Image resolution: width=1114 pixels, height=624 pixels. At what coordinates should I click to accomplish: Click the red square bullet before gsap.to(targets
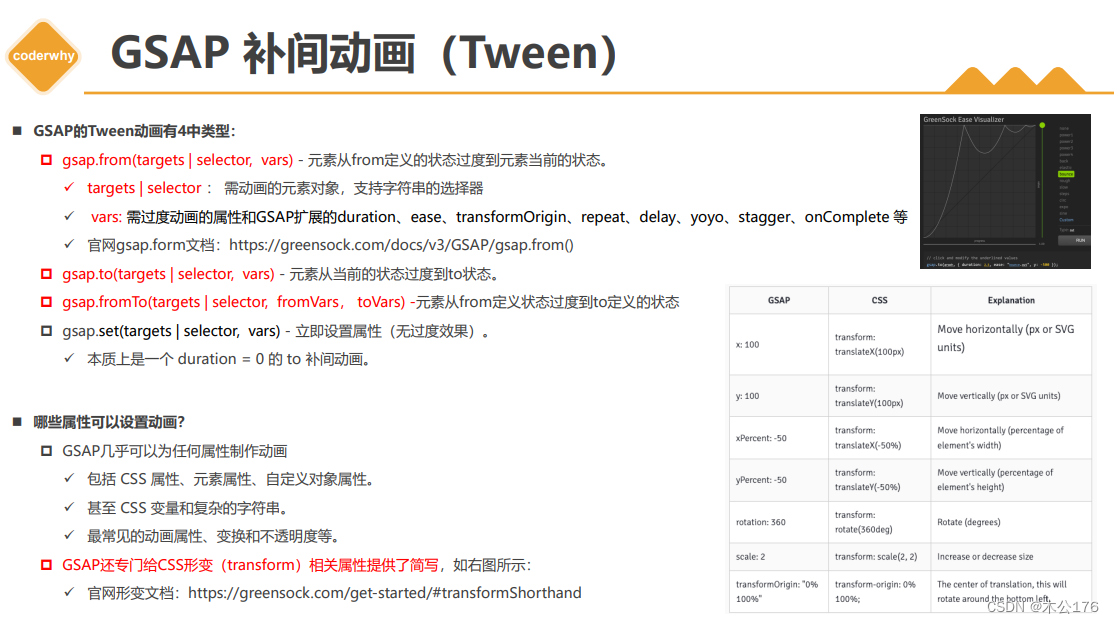pos(47,274)
